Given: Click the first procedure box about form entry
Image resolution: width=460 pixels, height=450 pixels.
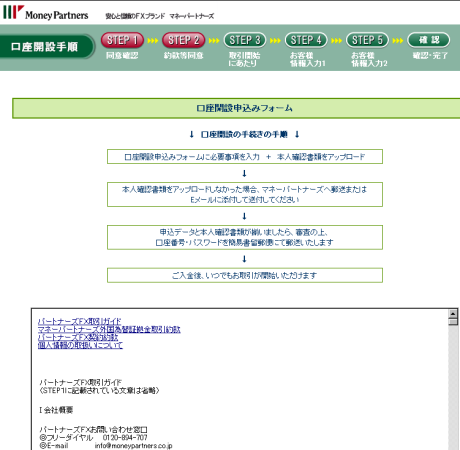Looking at the screenshot, I should [x=245, y=157].
